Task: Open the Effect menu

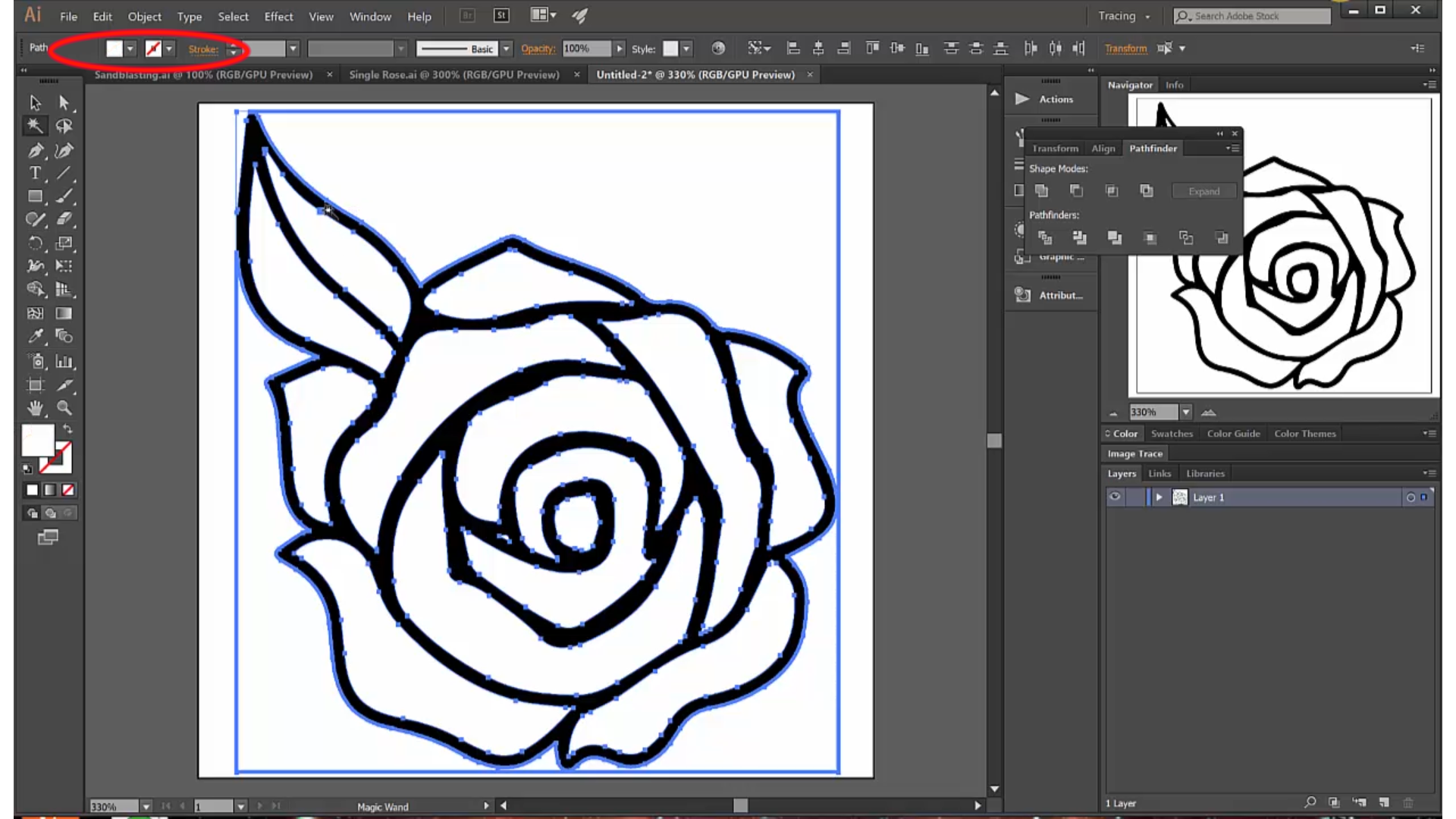Action: [278, 16]
